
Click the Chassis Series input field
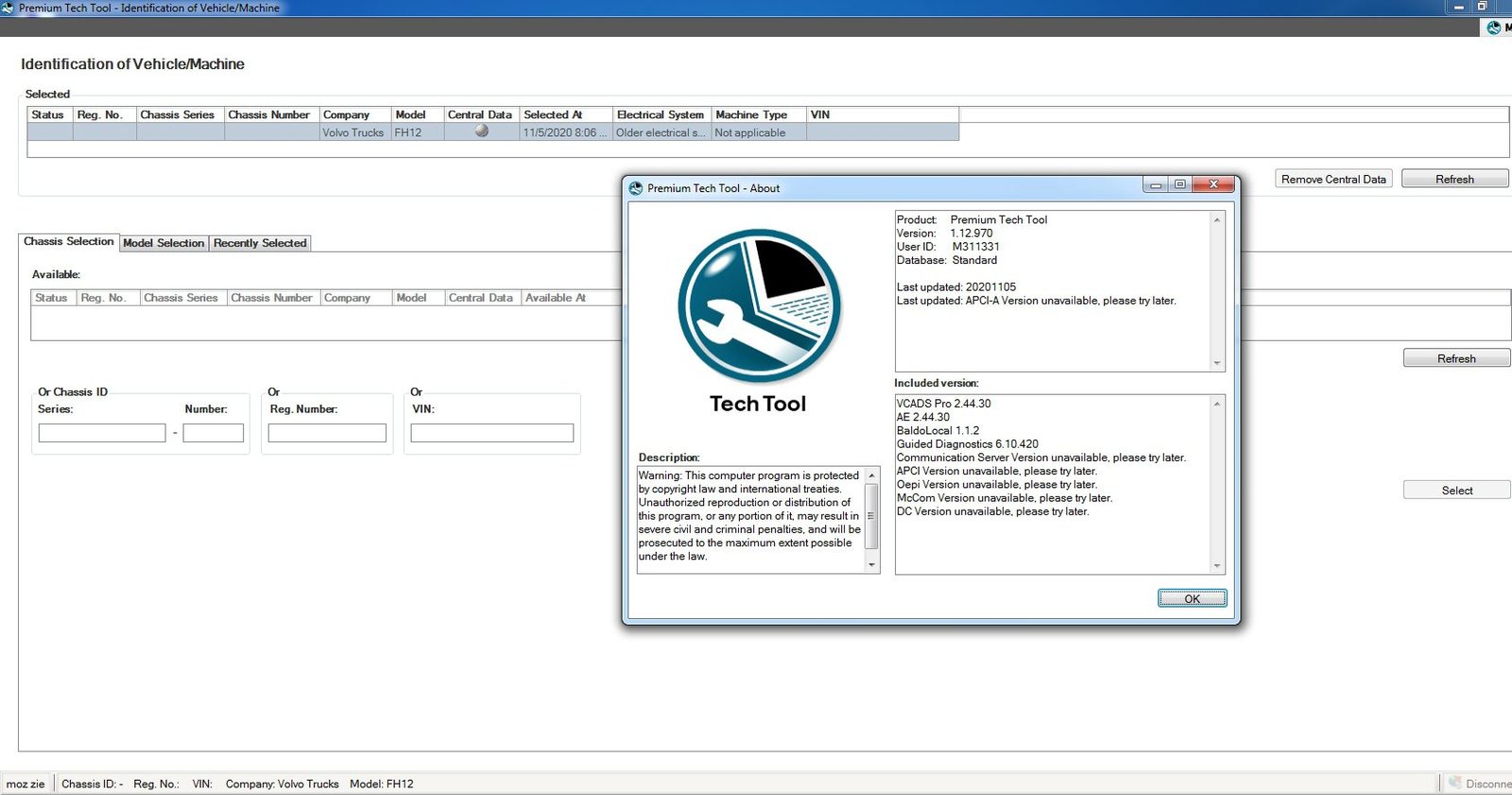pos(102,433)
